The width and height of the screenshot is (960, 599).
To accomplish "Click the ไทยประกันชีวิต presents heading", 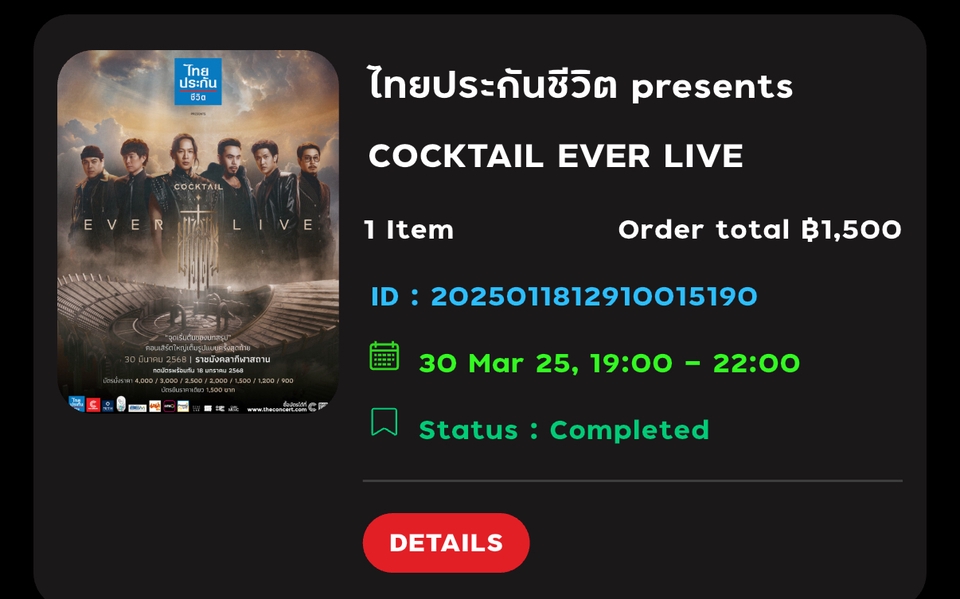I will (x=580, y=85).
